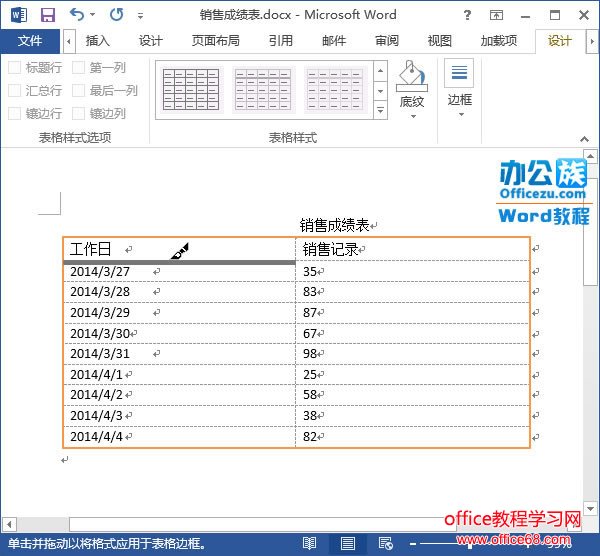
Task: Save the document with the floppy disk icon
Action: (x=48, y=15)
